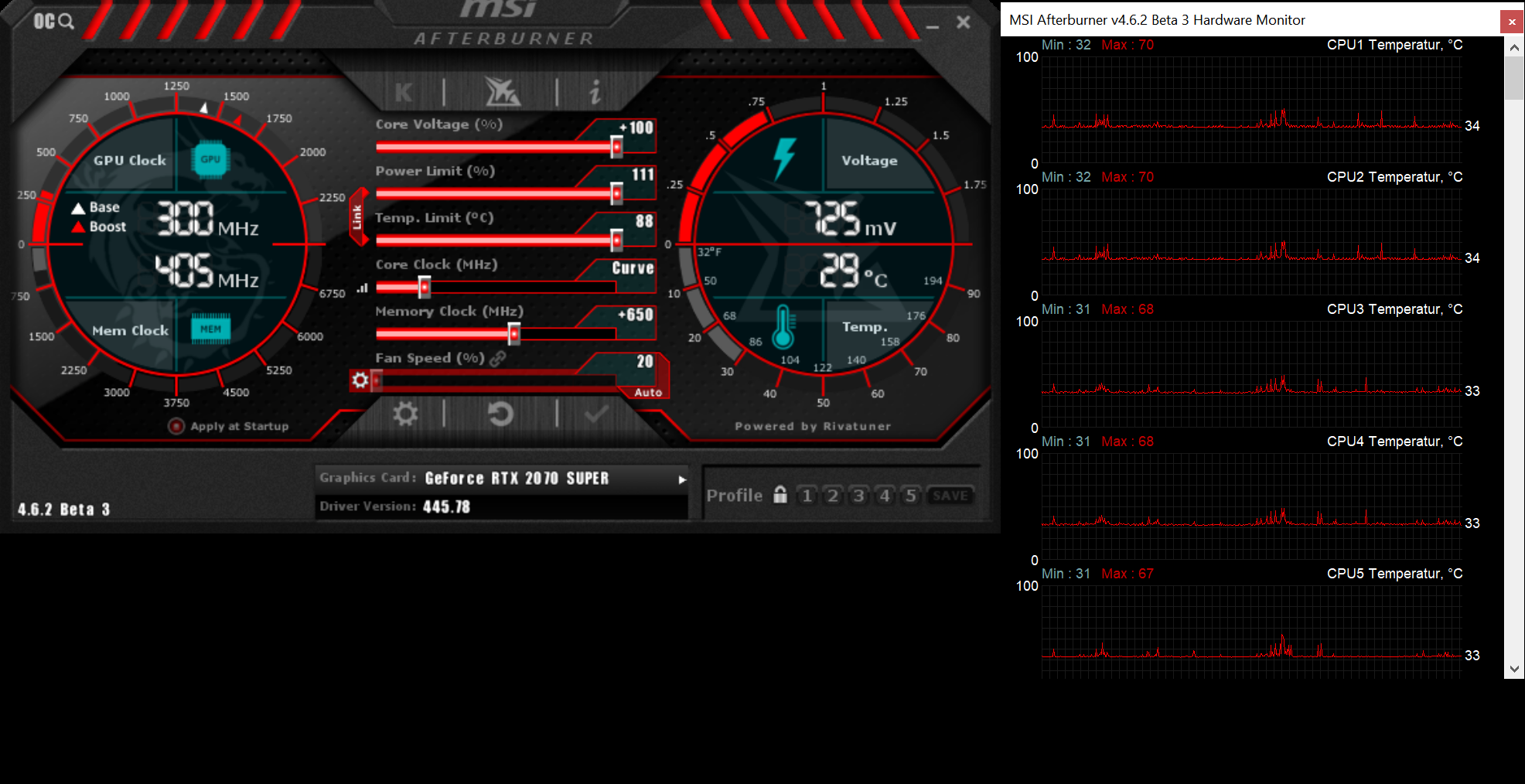Click the thermometer temperature icon
This screenshot has width=1525, height=784.
(783, 326)
